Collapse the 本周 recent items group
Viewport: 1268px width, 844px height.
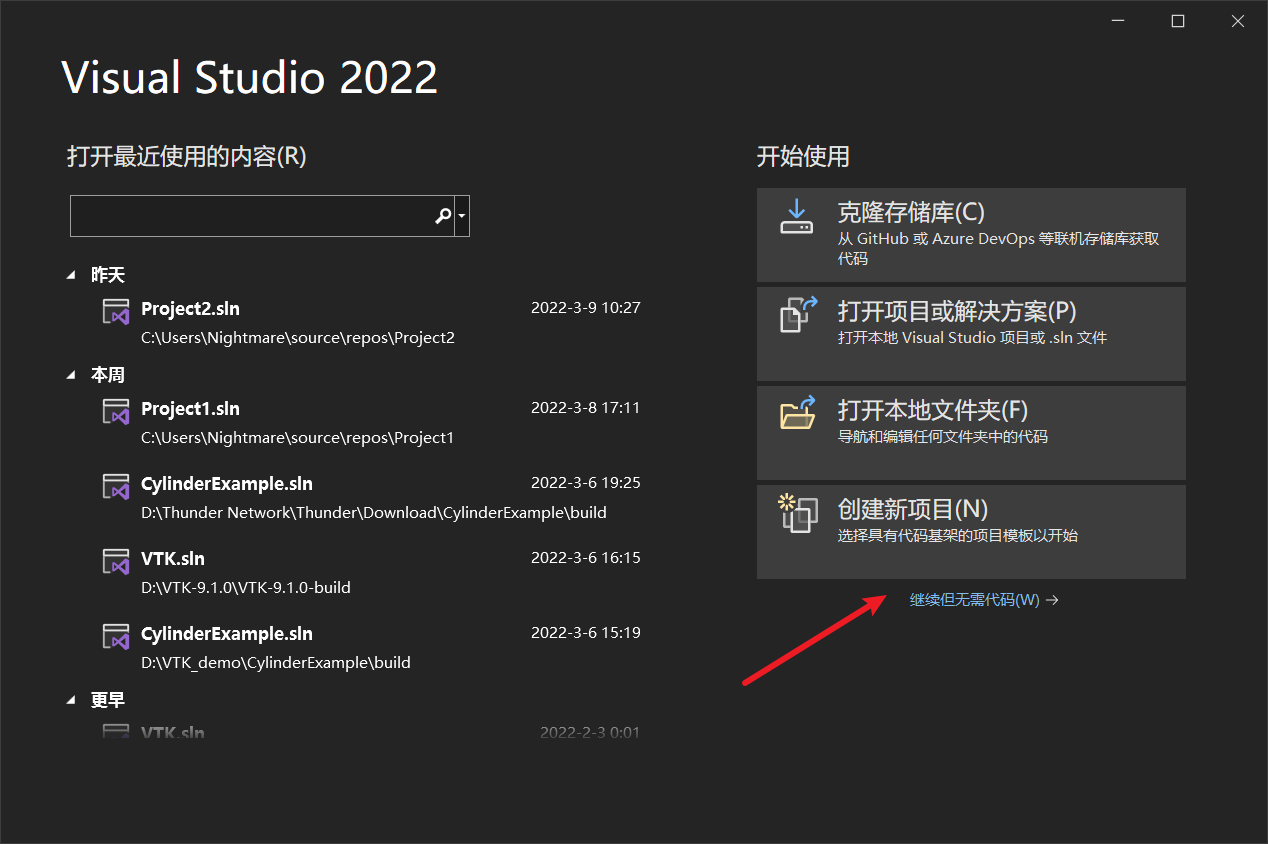tap(72, 374)
